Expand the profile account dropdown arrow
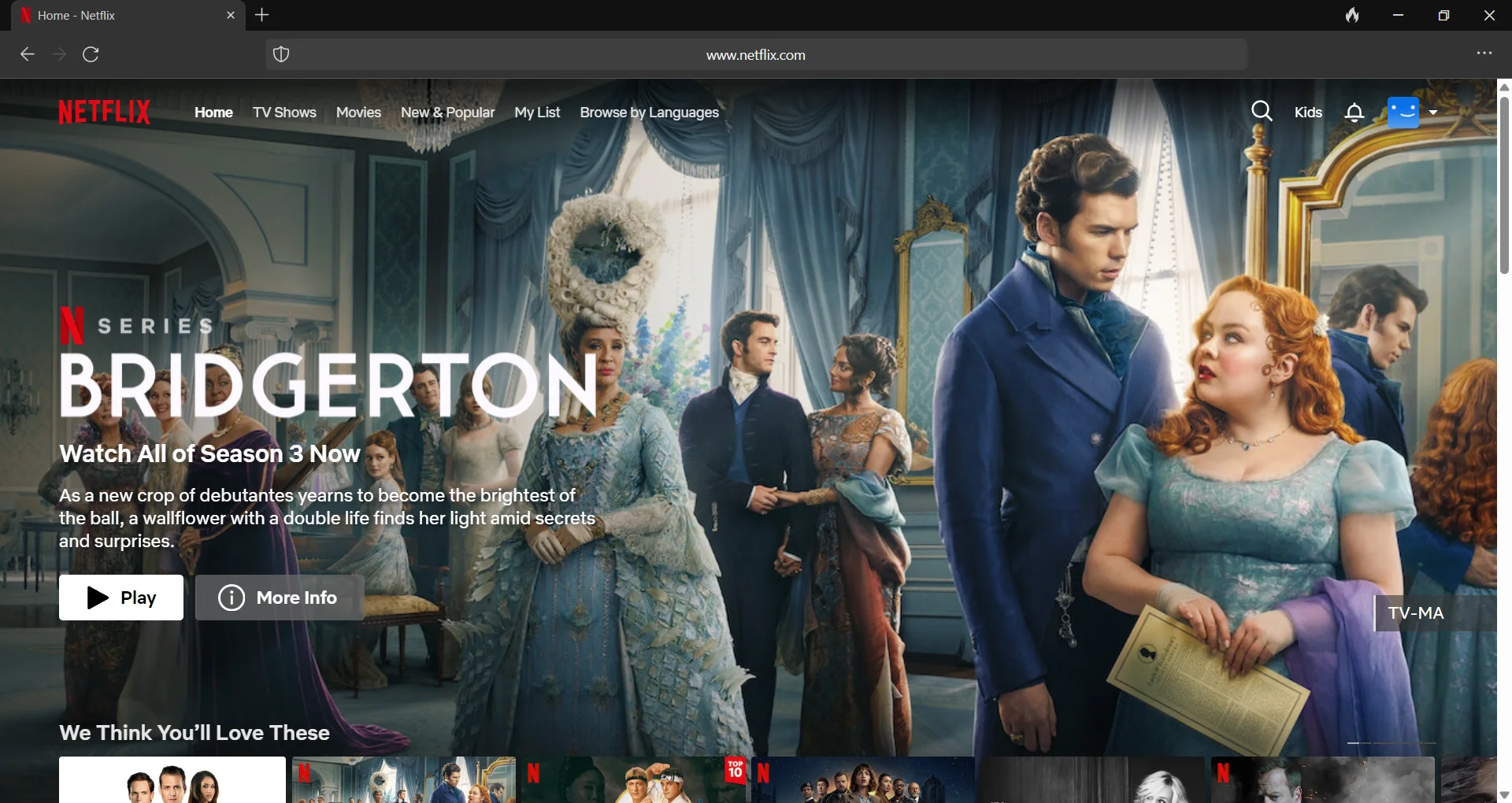 pos(1433,113)
